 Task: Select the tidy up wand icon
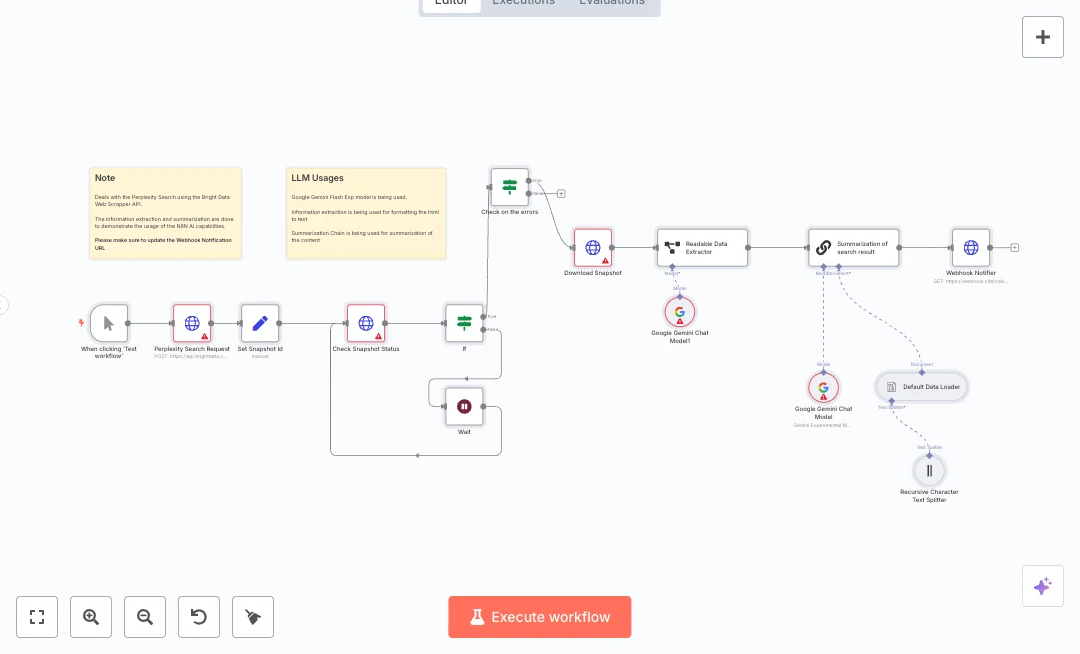coord(253,617)
